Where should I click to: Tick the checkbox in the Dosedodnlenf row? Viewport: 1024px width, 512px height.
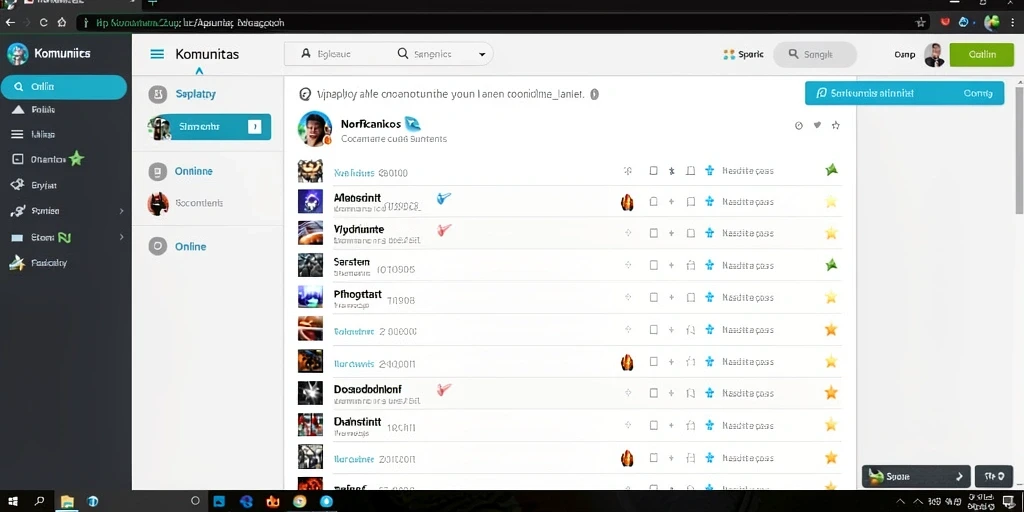coord(653,393)
